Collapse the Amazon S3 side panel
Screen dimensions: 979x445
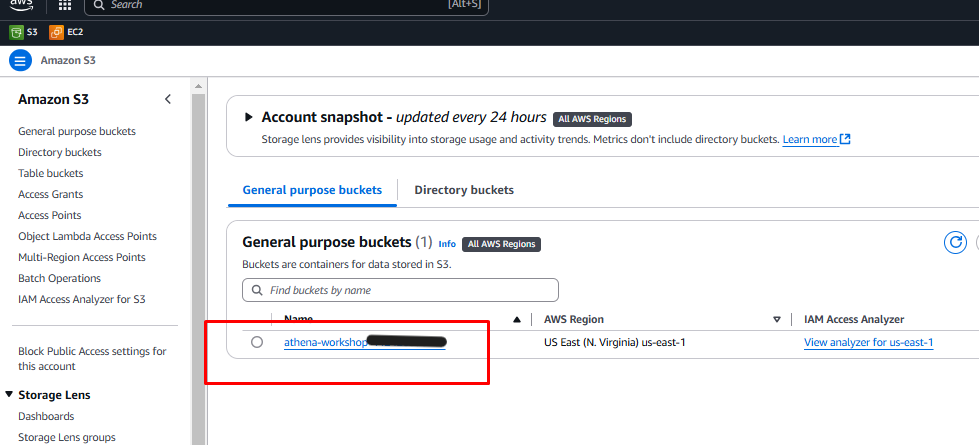tap(168, 99)
